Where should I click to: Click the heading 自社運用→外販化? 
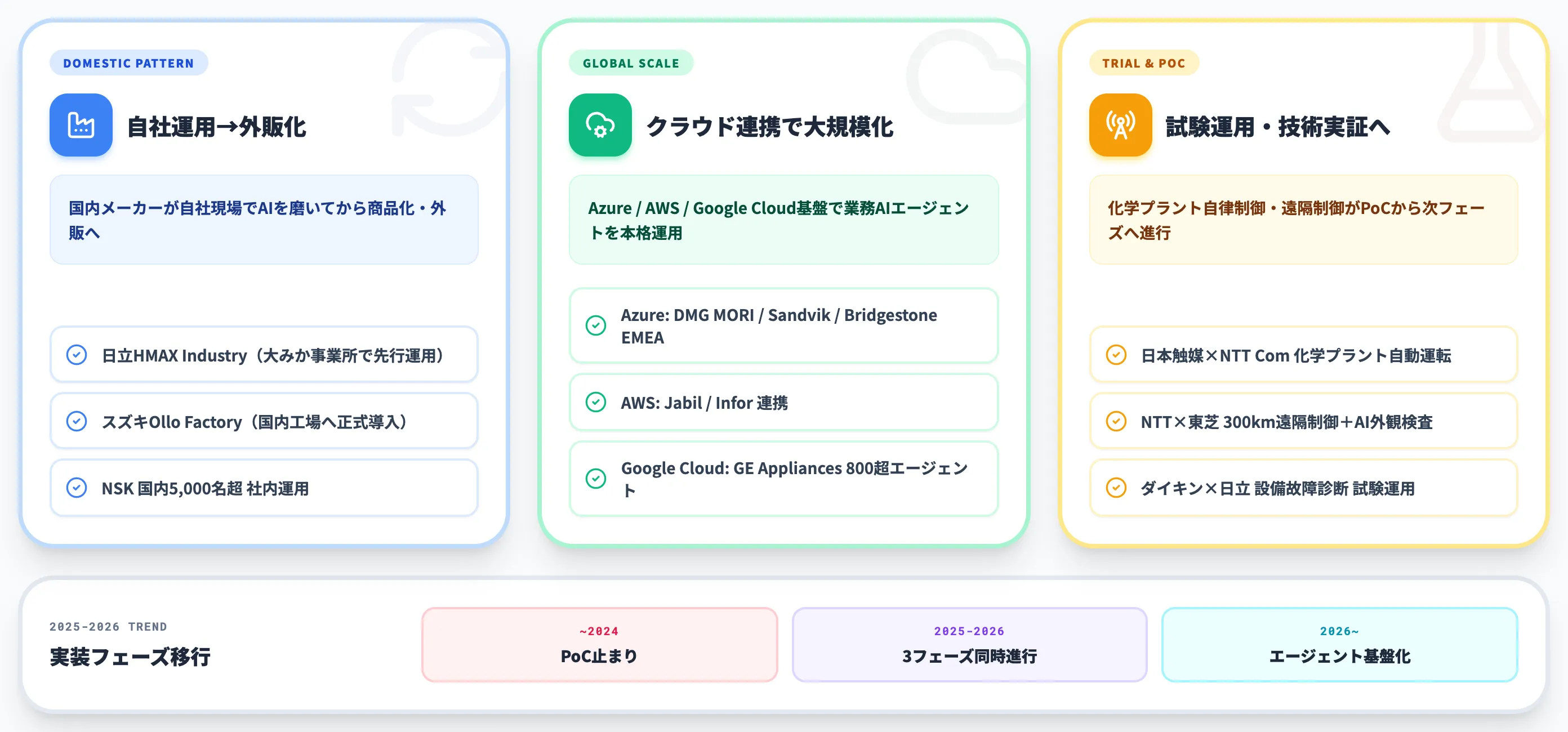coord(217,127)
